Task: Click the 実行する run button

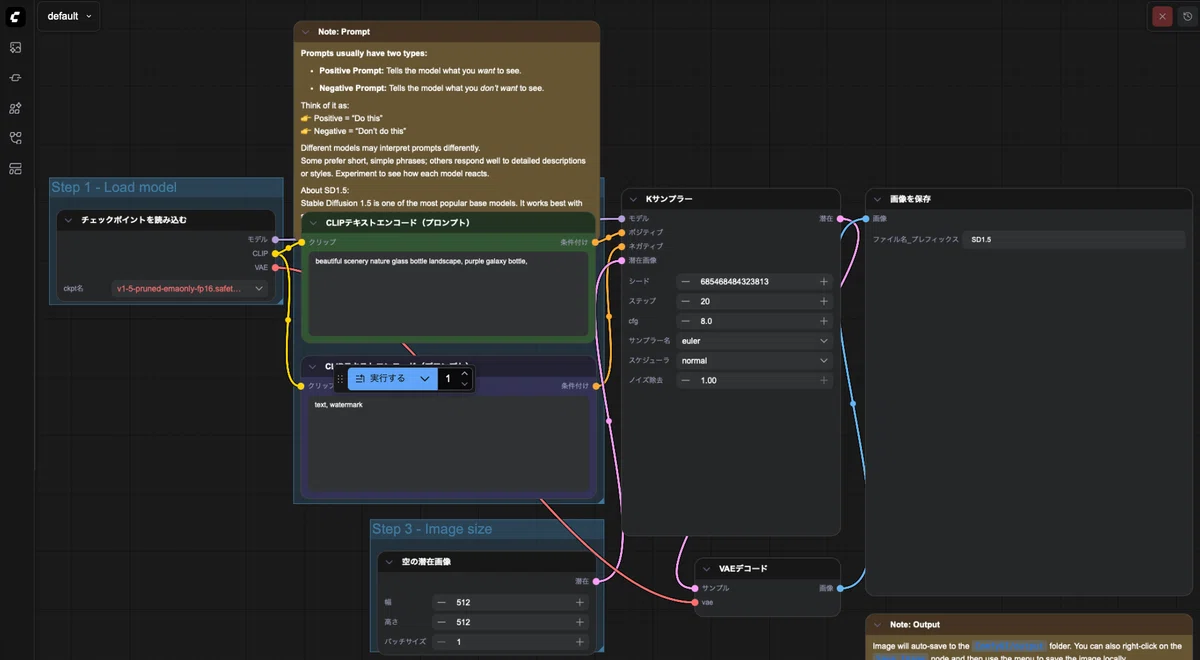Action: point(379,379)
